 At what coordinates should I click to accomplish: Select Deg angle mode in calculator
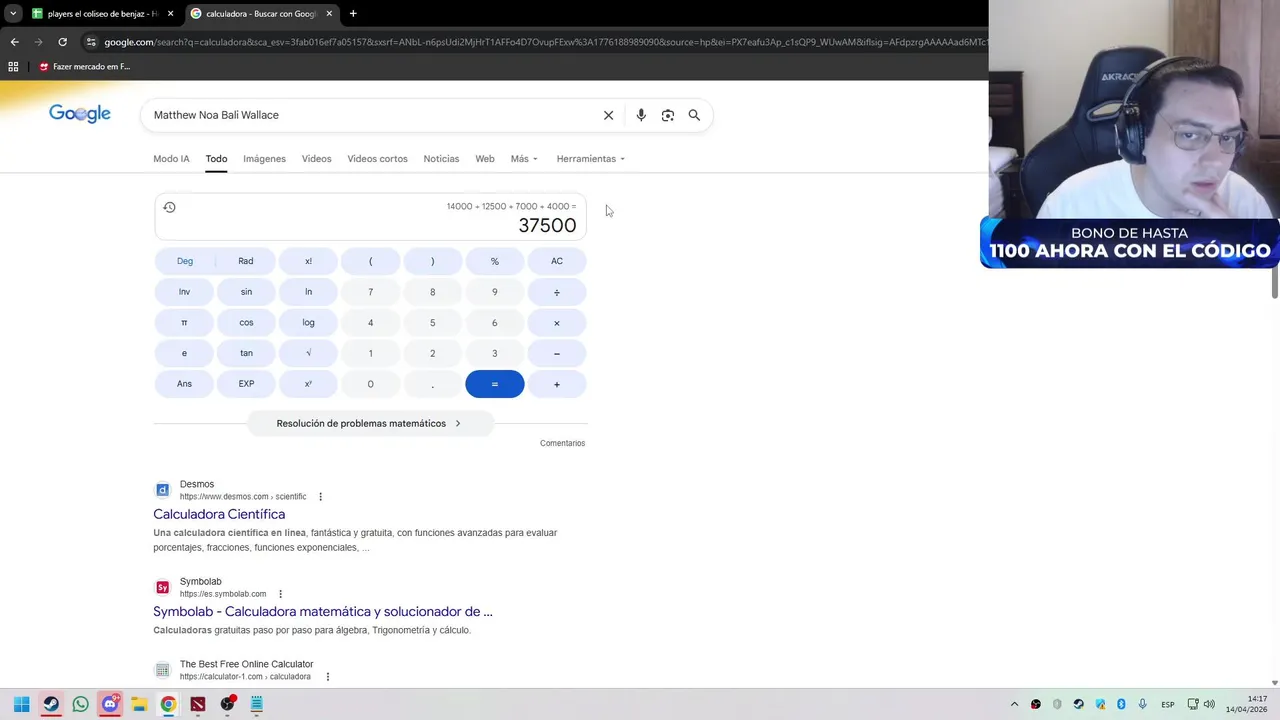tap(185, 261)
